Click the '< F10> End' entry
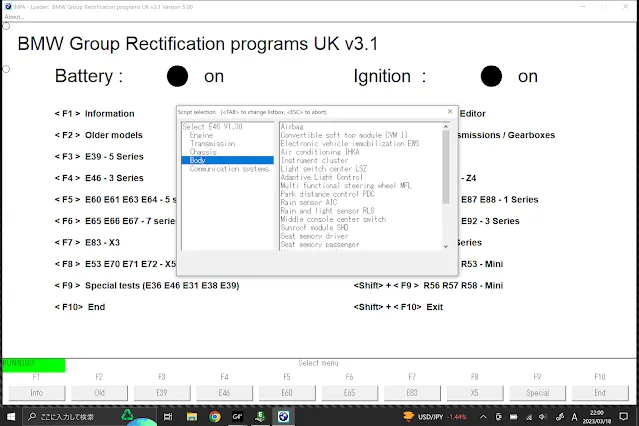639x426 pixels. (80, 307)
